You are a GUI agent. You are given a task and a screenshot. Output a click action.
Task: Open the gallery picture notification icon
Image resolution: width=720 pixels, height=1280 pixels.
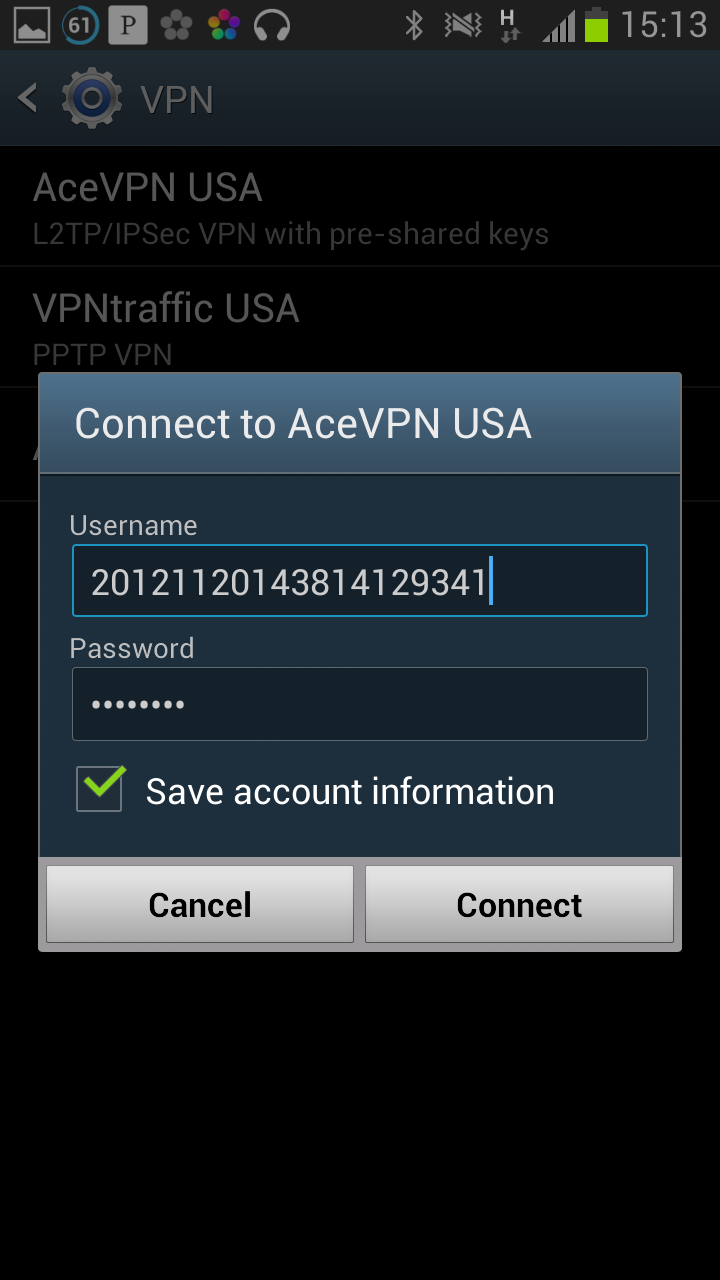[x=32, y=25]
